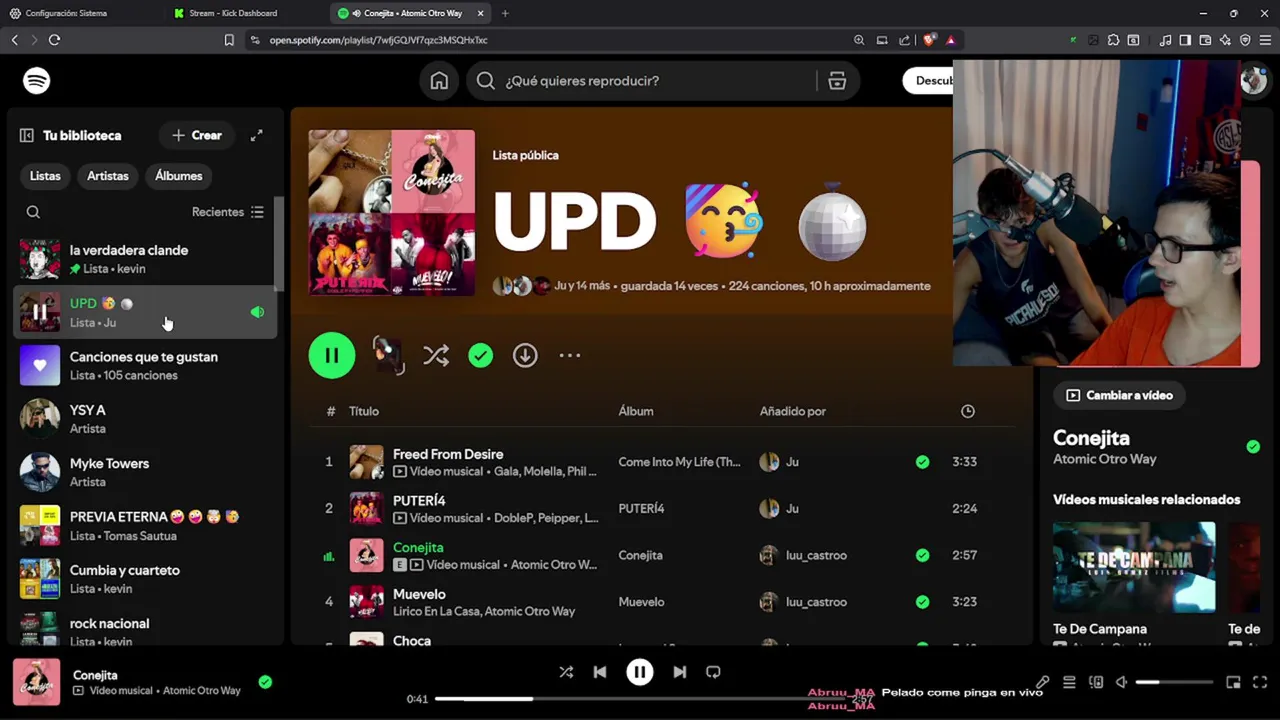Open the Myke Towers artist entry

[x=146, y=472]
